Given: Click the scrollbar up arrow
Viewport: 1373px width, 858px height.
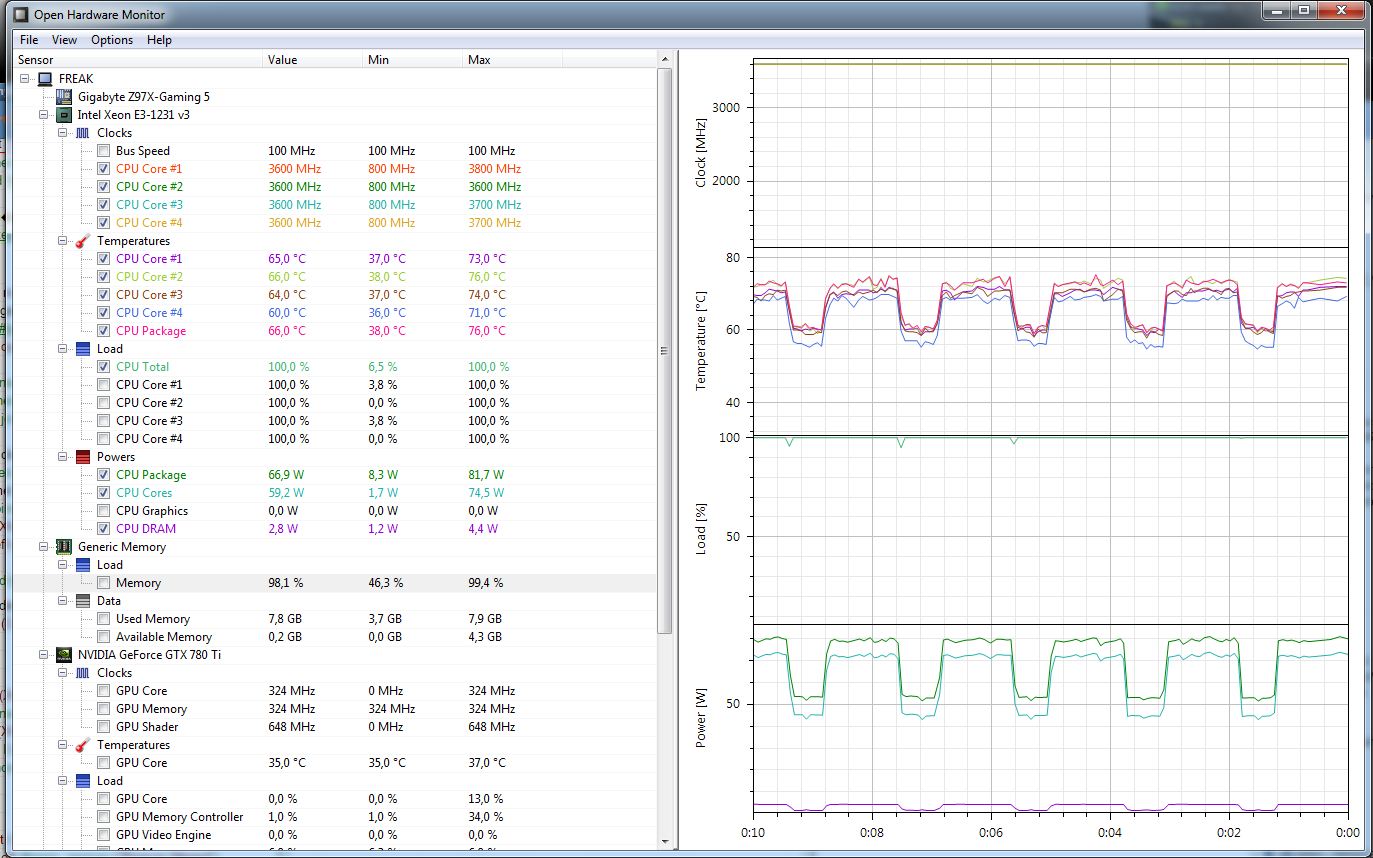Looking at the screenshot, I should click(666, 60).
